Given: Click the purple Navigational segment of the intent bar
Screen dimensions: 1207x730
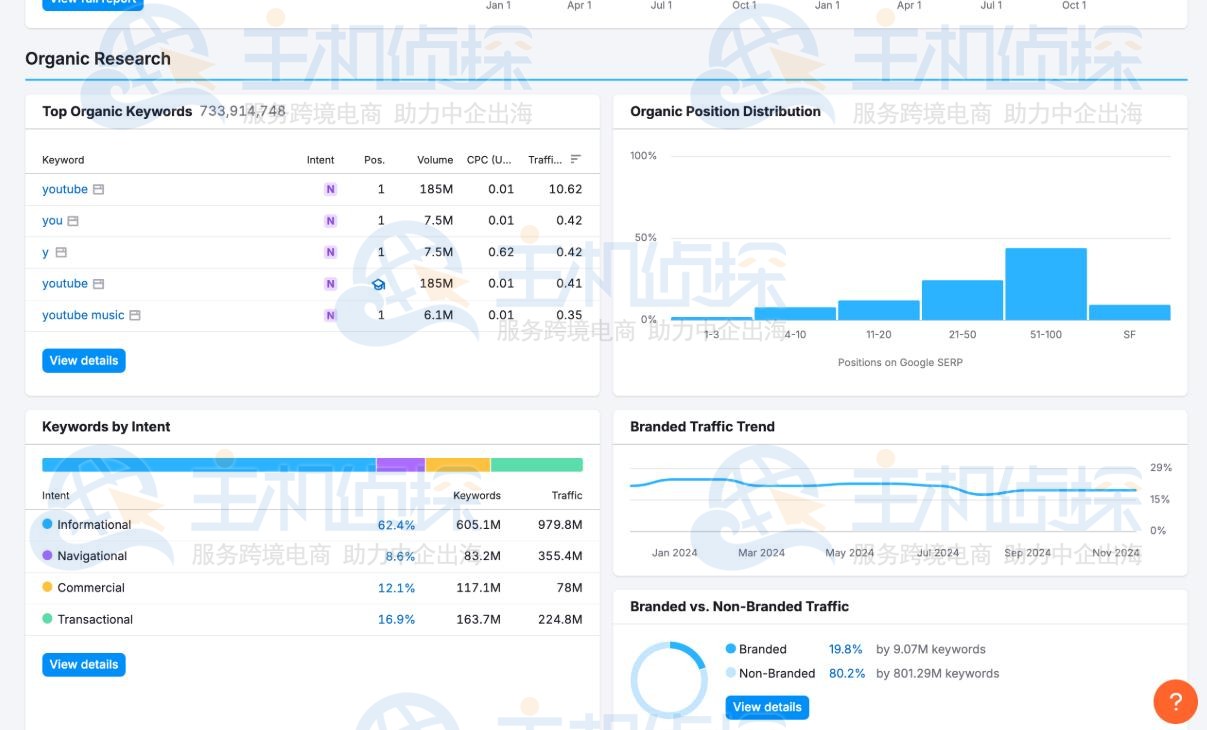Looking at the screenshot, I should (x=399, y=464).
